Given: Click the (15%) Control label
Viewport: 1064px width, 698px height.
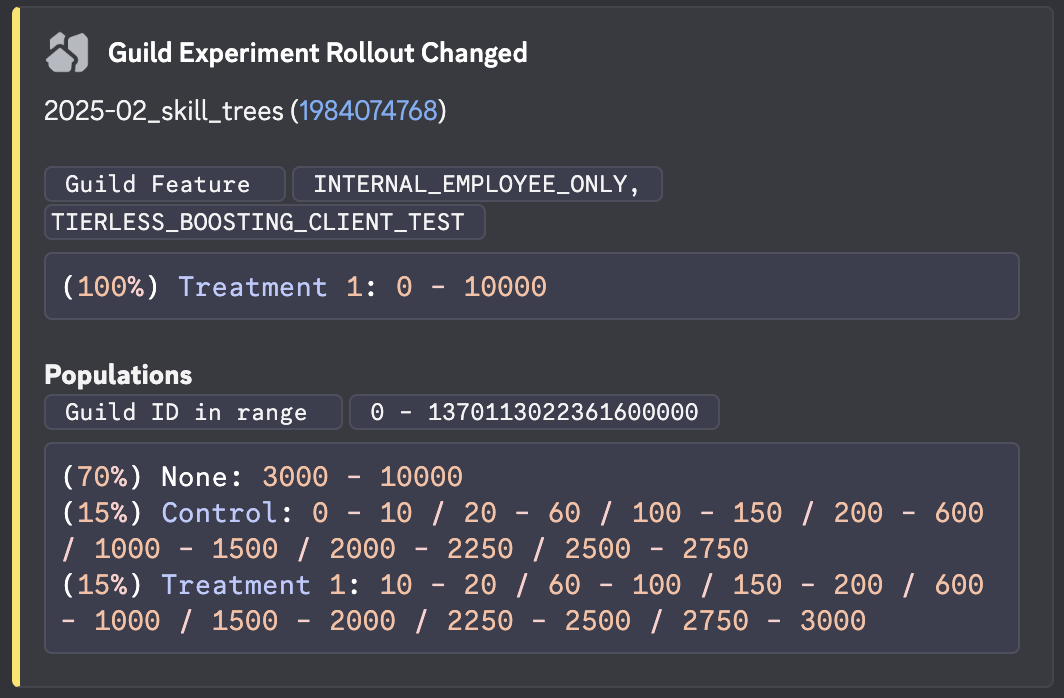Looking at the screenshot, I should [x=176, y=513].
